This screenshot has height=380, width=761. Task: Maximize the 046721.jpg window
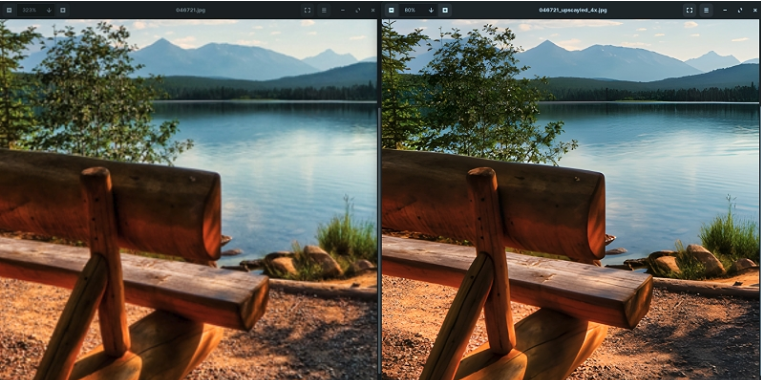(358, 10)
